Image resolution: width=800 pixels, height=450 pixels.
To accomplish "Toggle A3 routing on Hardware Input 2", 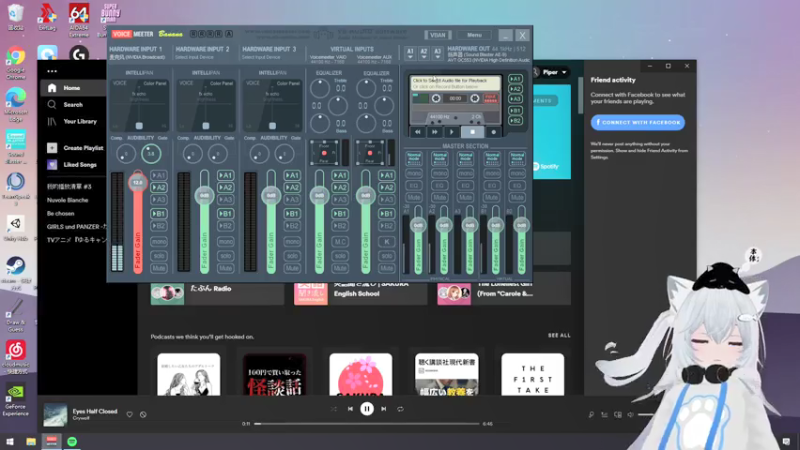I will [x=226, y=200].
